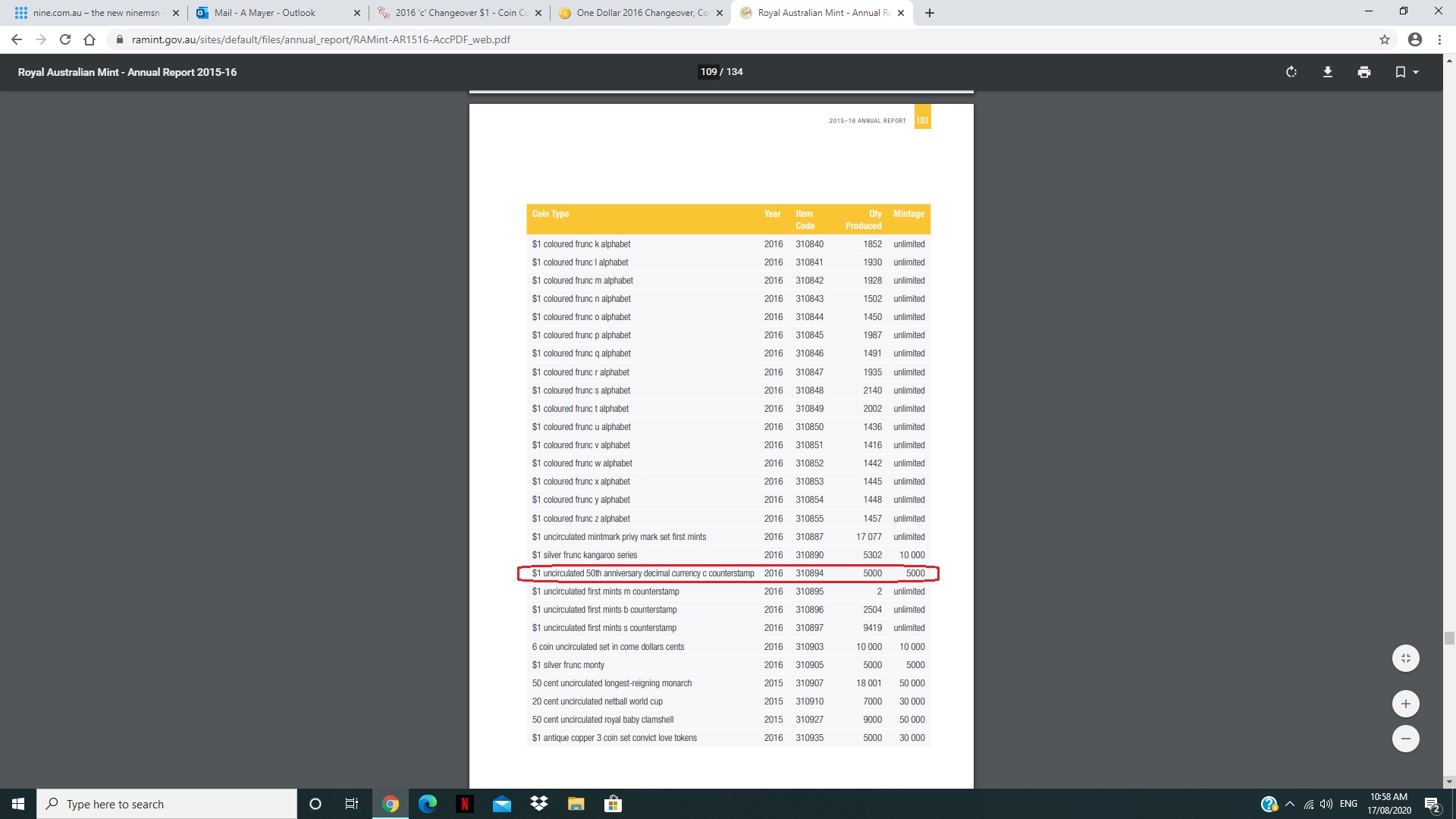1456x819 pixels.
Task: Reload the current page
Action: [65, 39]
